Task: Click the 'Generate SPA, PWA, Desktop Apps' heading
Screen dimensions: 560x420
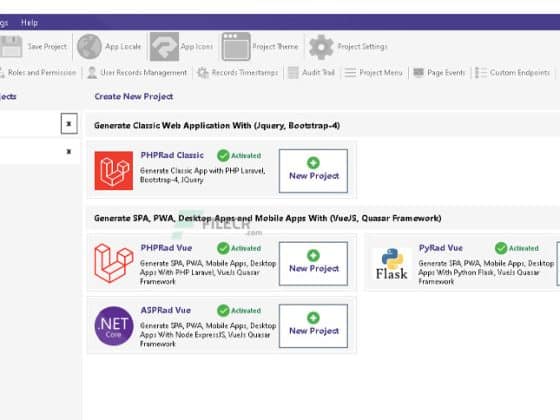Action: pyautogui.click(x=268, y=218)
